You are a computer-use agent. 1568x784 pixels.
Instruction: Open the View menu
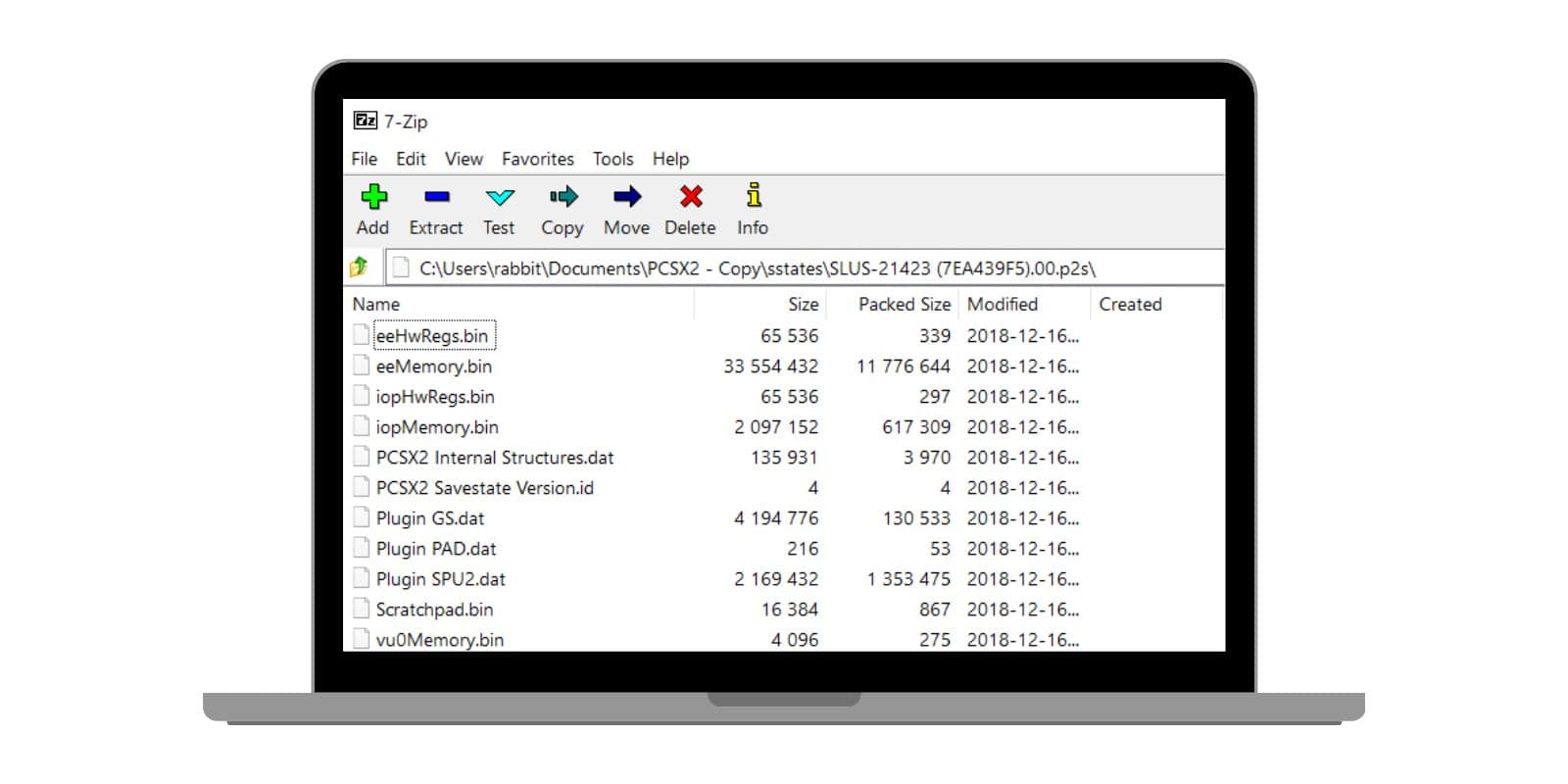click(x=464, y=159)
